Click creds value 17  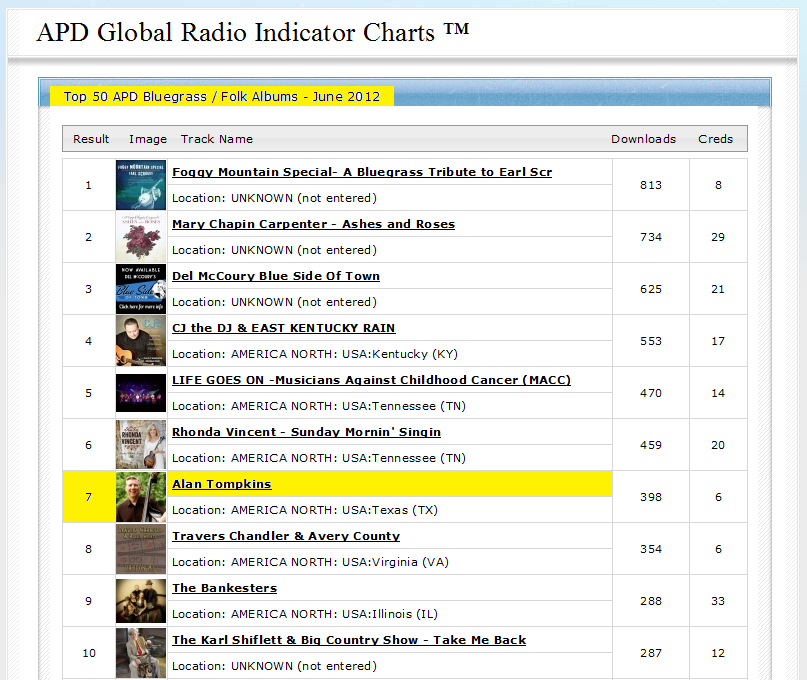pyautogui.click(x=718, y=341)
